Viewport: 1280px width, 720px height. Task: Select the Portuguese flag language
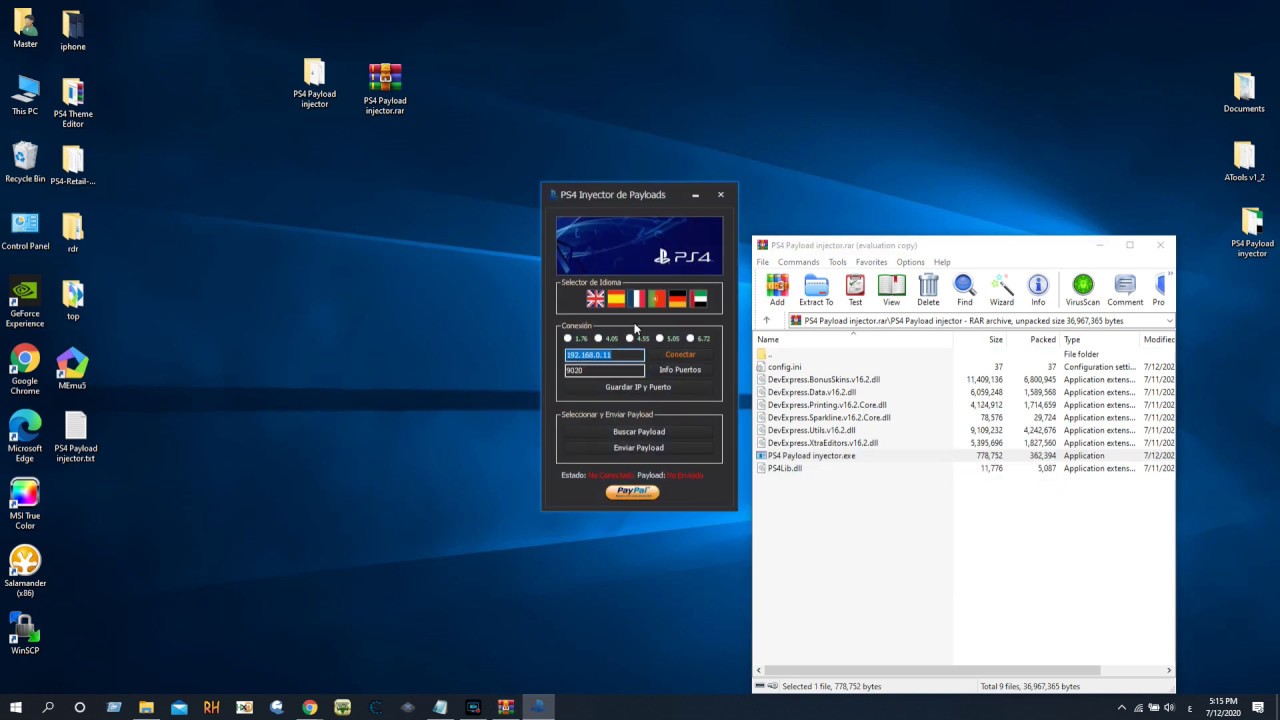pyautogui.click(x=657, y=299)
